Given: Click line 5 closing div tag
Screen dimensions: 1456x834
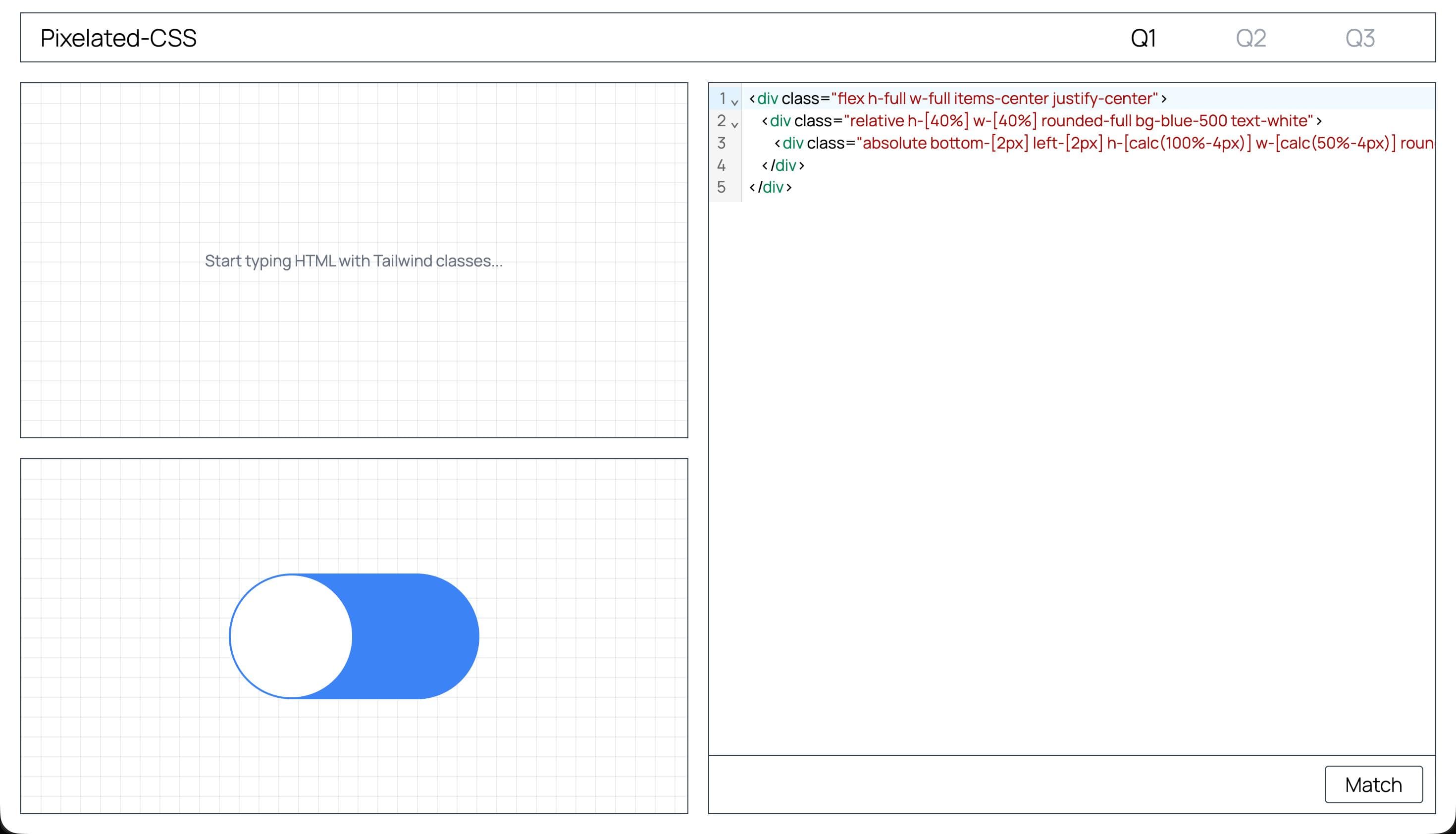Looking at the screenshot, I should point(772,187).
